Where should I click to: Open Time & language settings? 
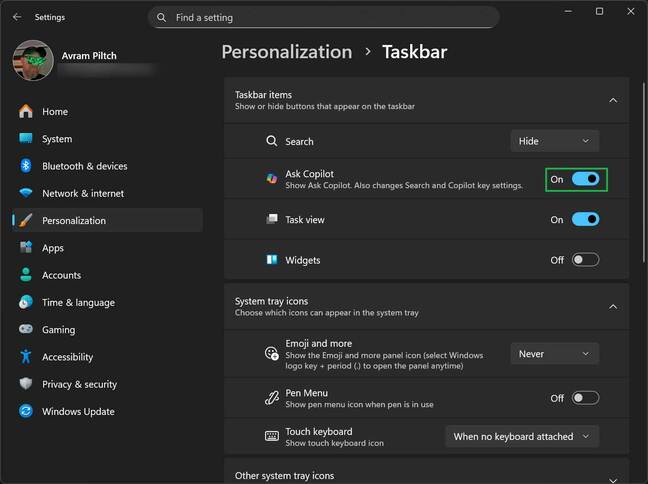click(107, 302)
